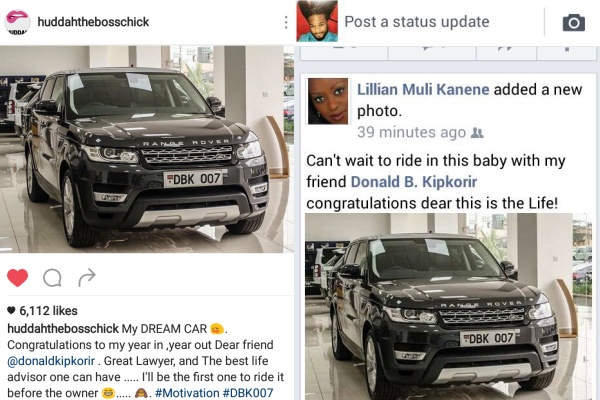Tap the #Motivation hashtag
Image resolution: width=600 pixels, height=400 pixels.
(x=187, y=393)
